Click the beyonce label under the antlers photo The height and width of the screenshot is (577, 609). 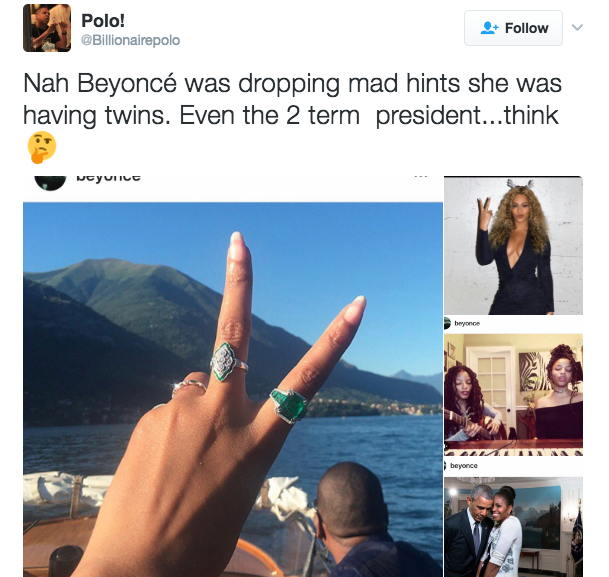(467, 323)
